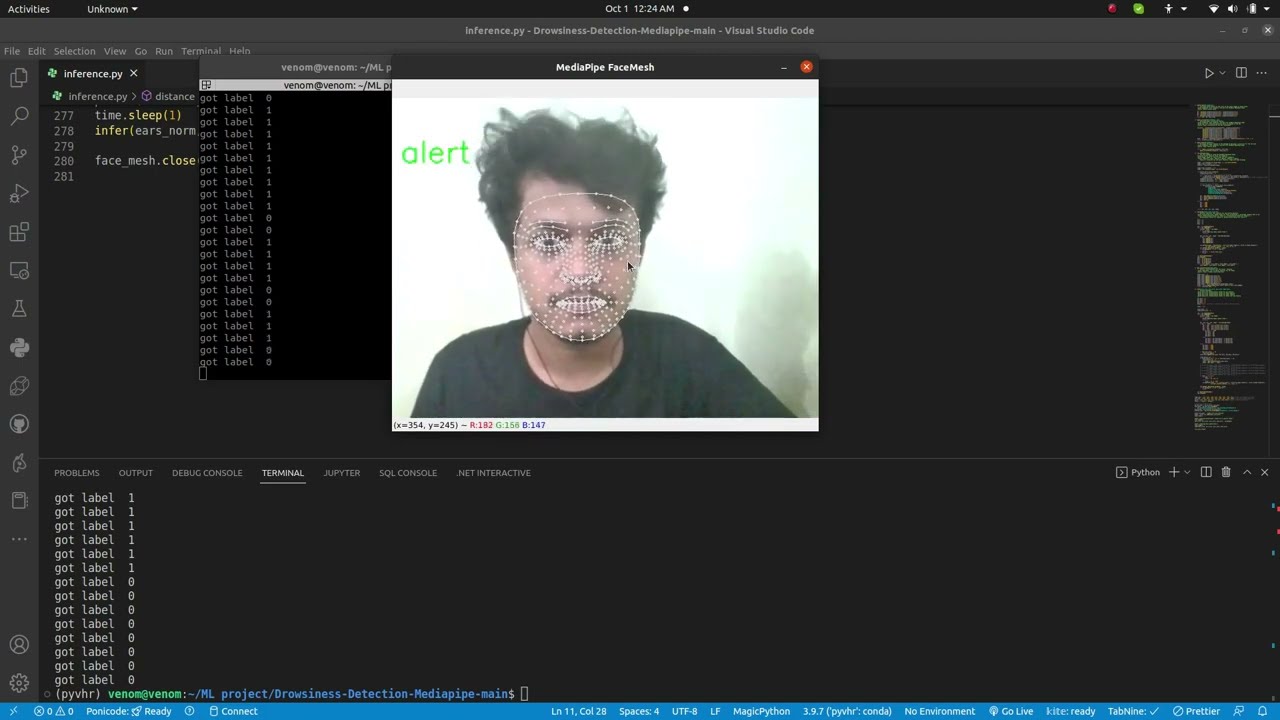Open the Edit menu
Viewport: 1280px width, 720px height.
[x=37, y=51]
